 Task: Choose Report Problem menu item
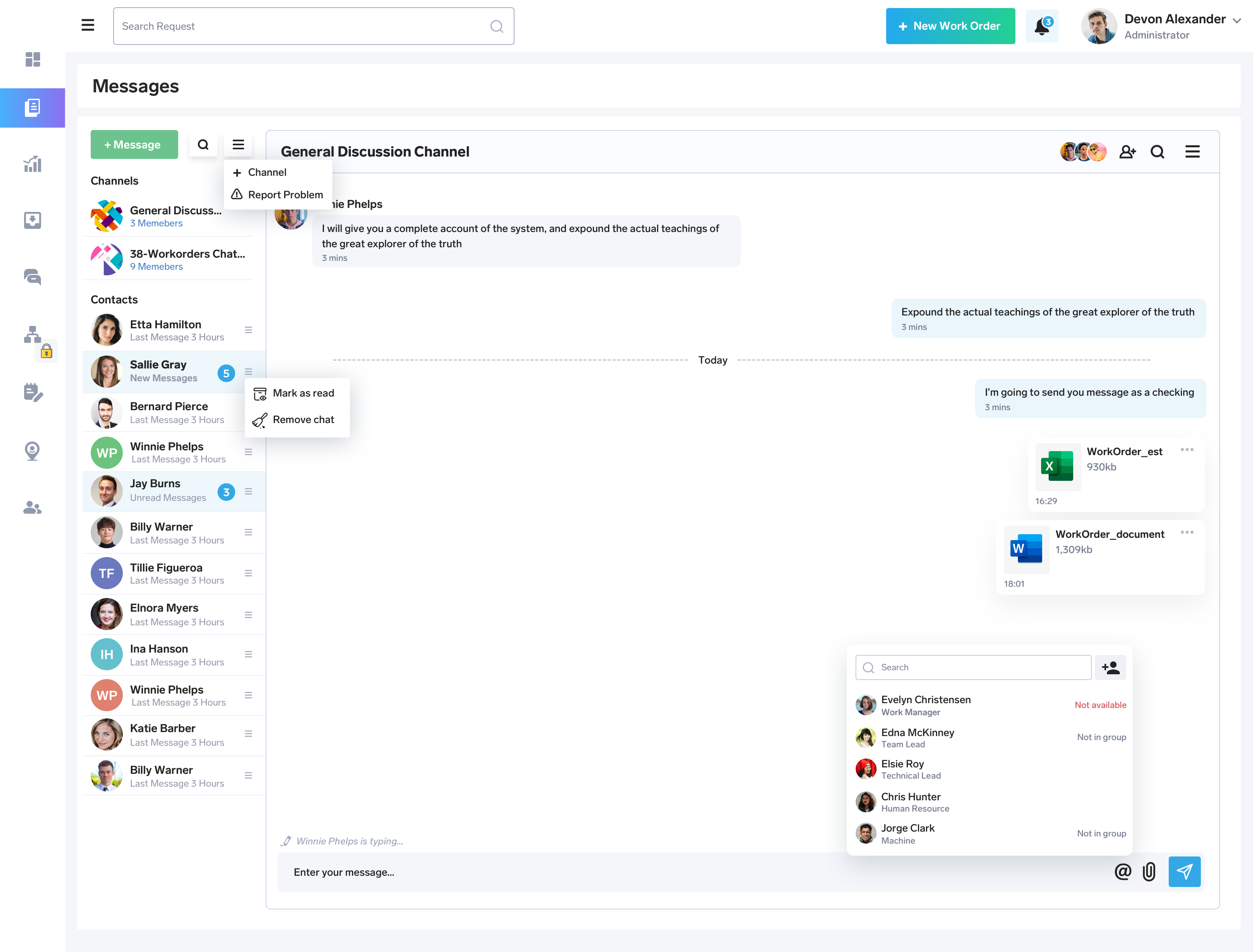coord(285,194)
